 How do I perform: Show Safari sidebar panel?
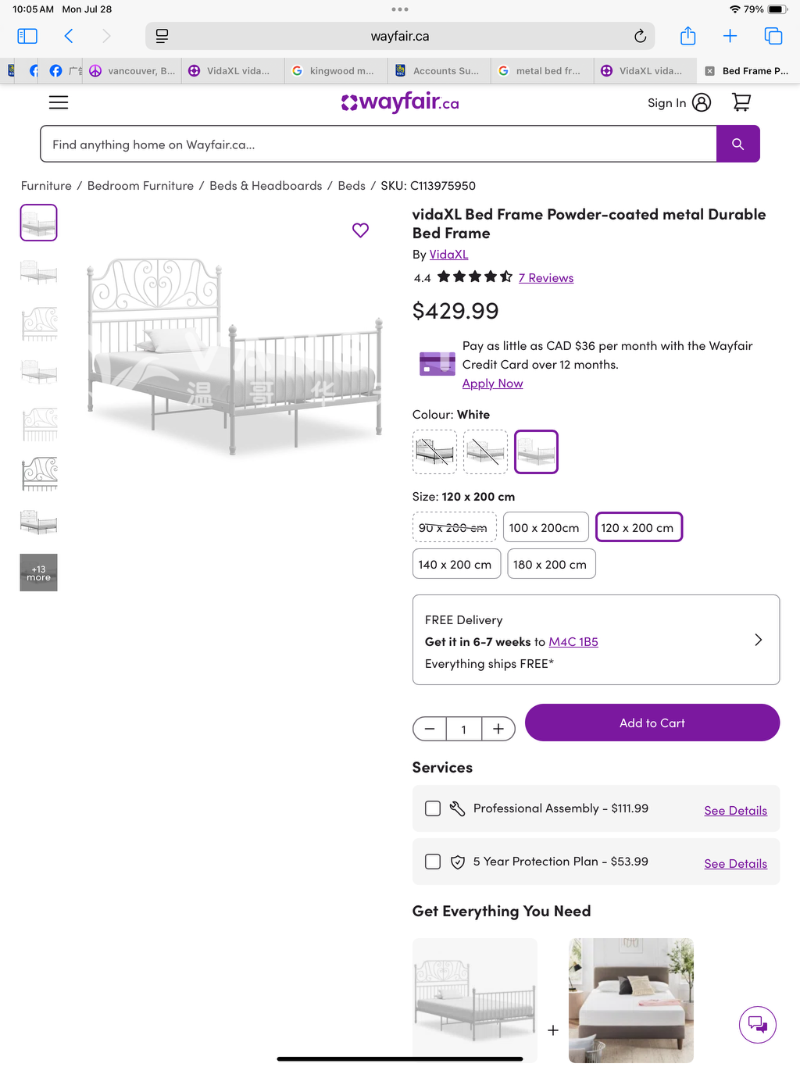(27, 36)
